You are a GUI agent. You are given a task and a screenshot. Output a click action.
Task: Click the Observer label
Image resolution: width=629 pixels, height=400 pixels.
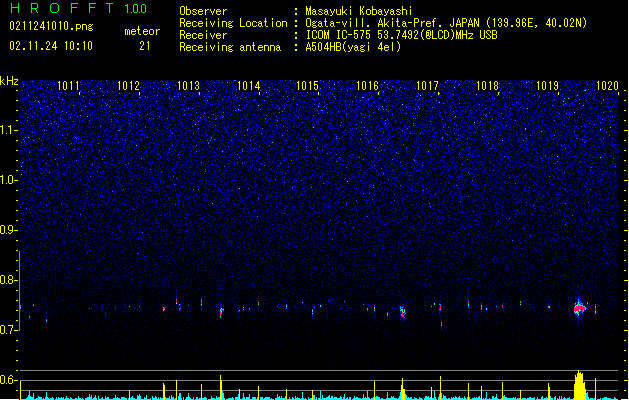pyautogui.click(x=203, y=11)
